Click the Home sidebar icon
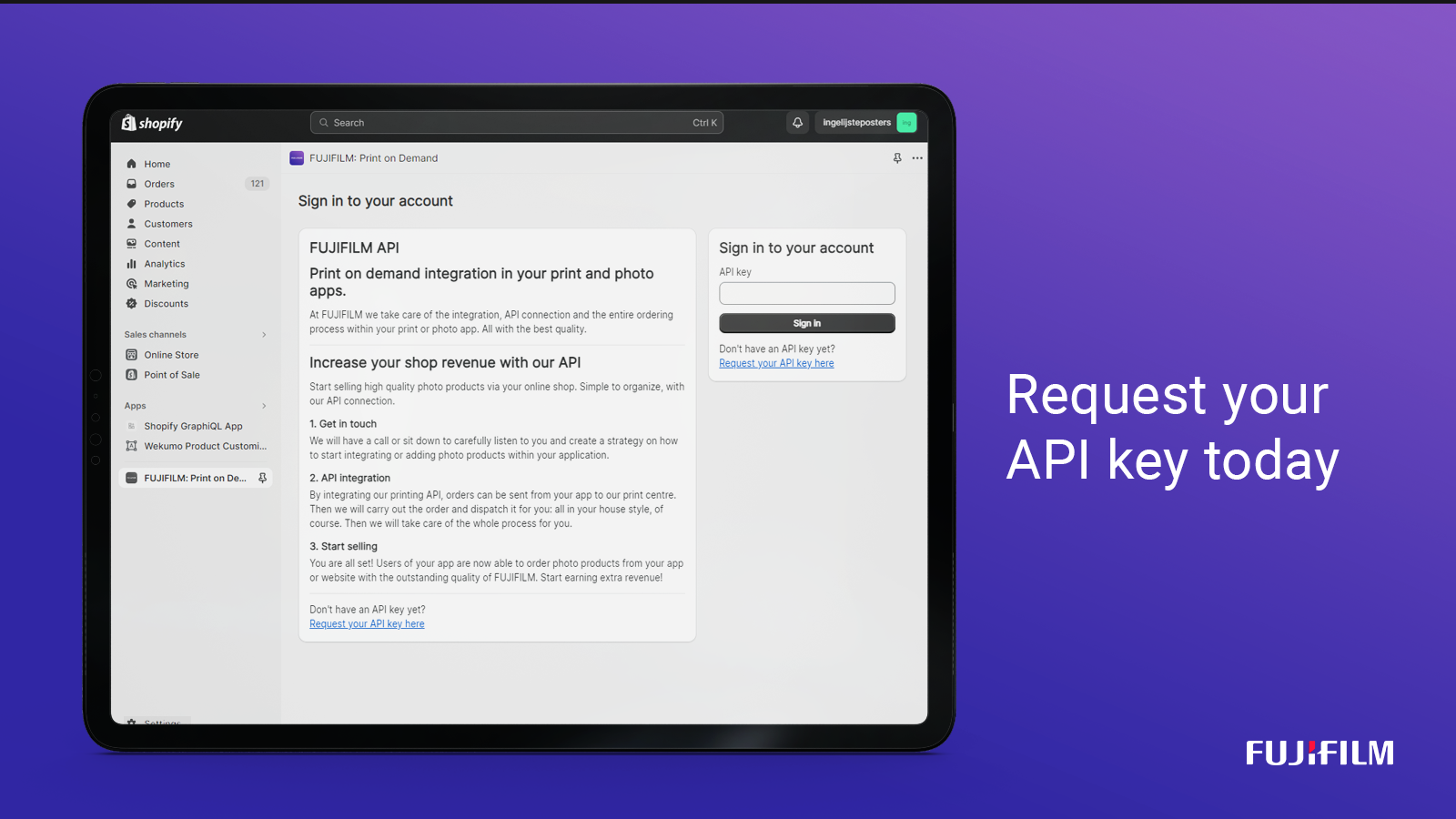Screen dimensions: 1456x819 pos(132,164)
